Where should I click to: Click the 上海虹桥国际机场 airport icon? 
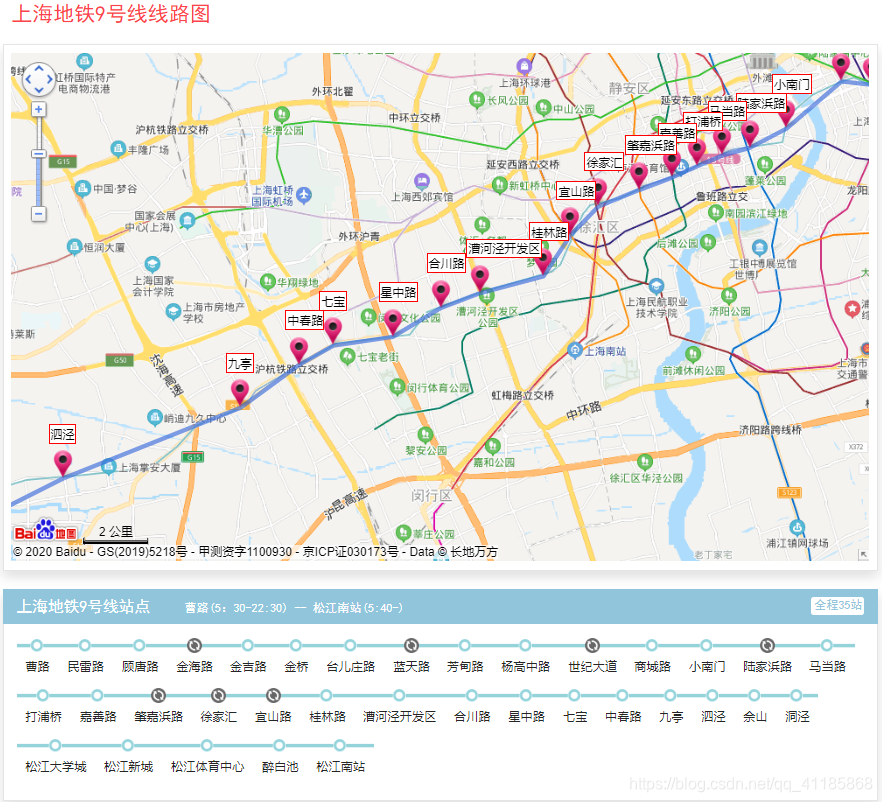click(x=304, y=195)
